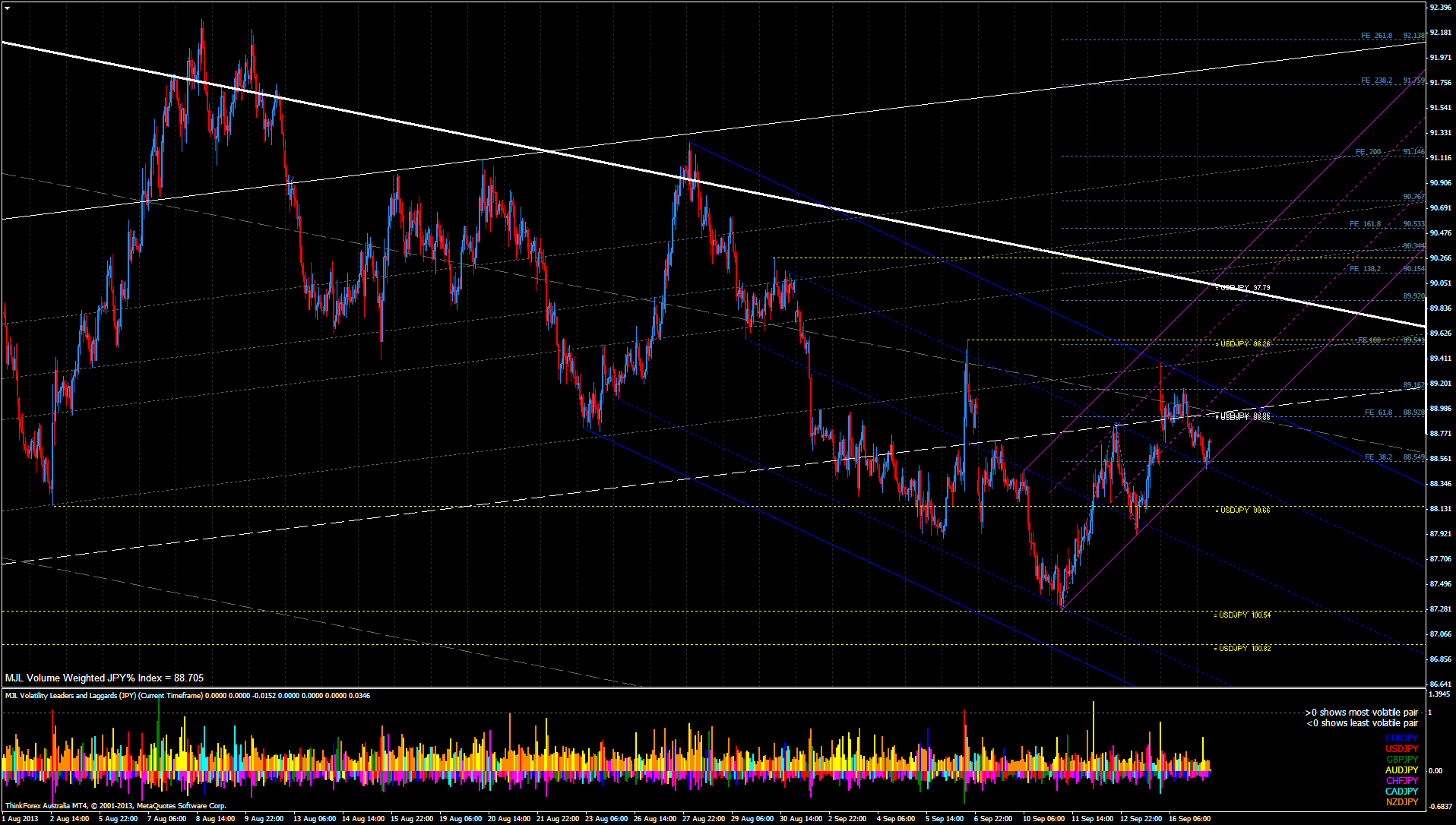
Task: Click the 16 Sep 06:00 time axis label
Action: (x=1189, y=819)
